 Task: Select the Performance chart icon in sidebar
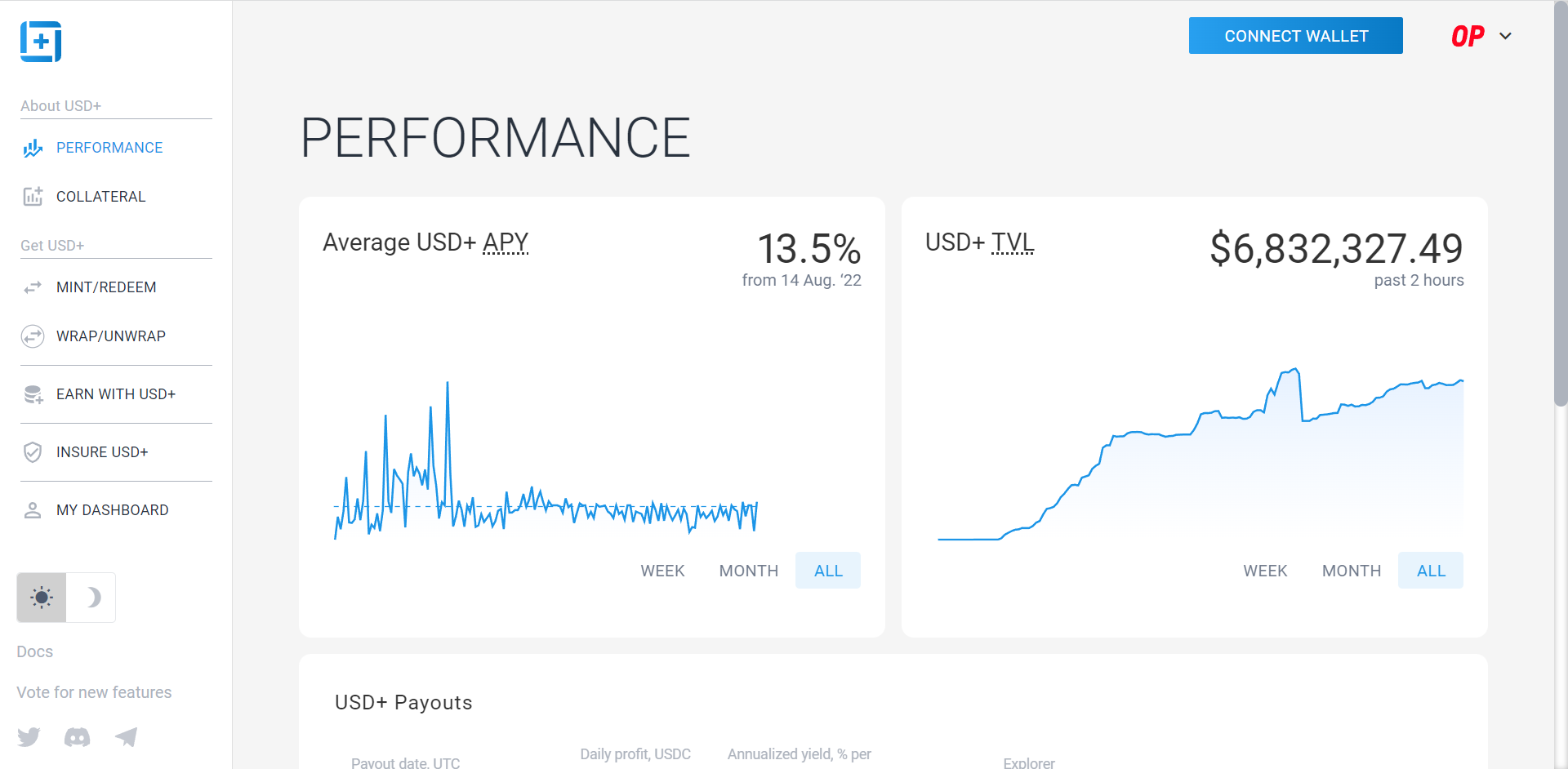click(x=32, y=148)
